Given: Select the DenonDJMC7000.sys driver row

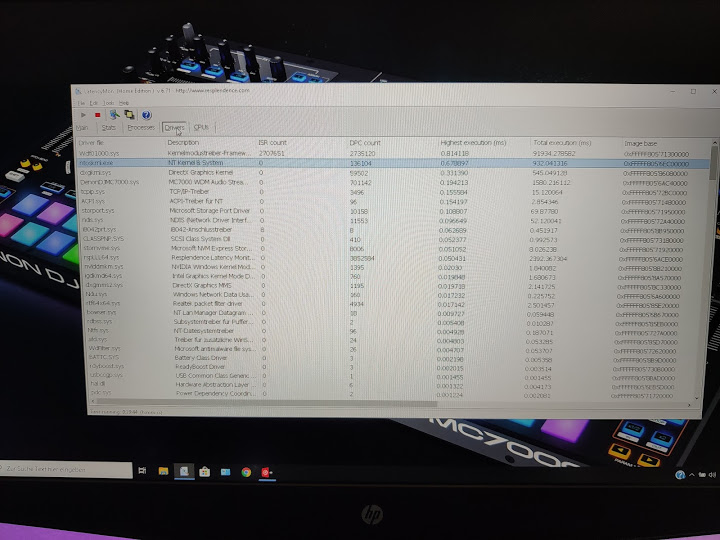Looking at the screenshot, I should (x=394, y=183).
